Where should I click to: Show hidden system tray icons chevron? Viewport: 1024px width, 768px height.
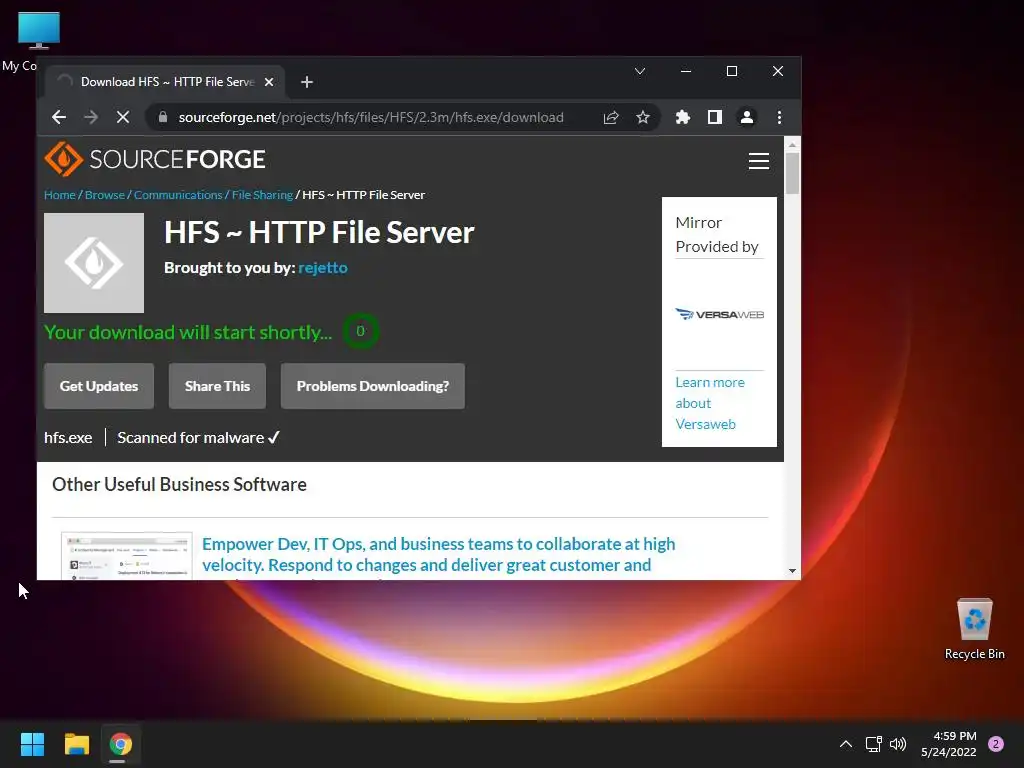(846, 744)
